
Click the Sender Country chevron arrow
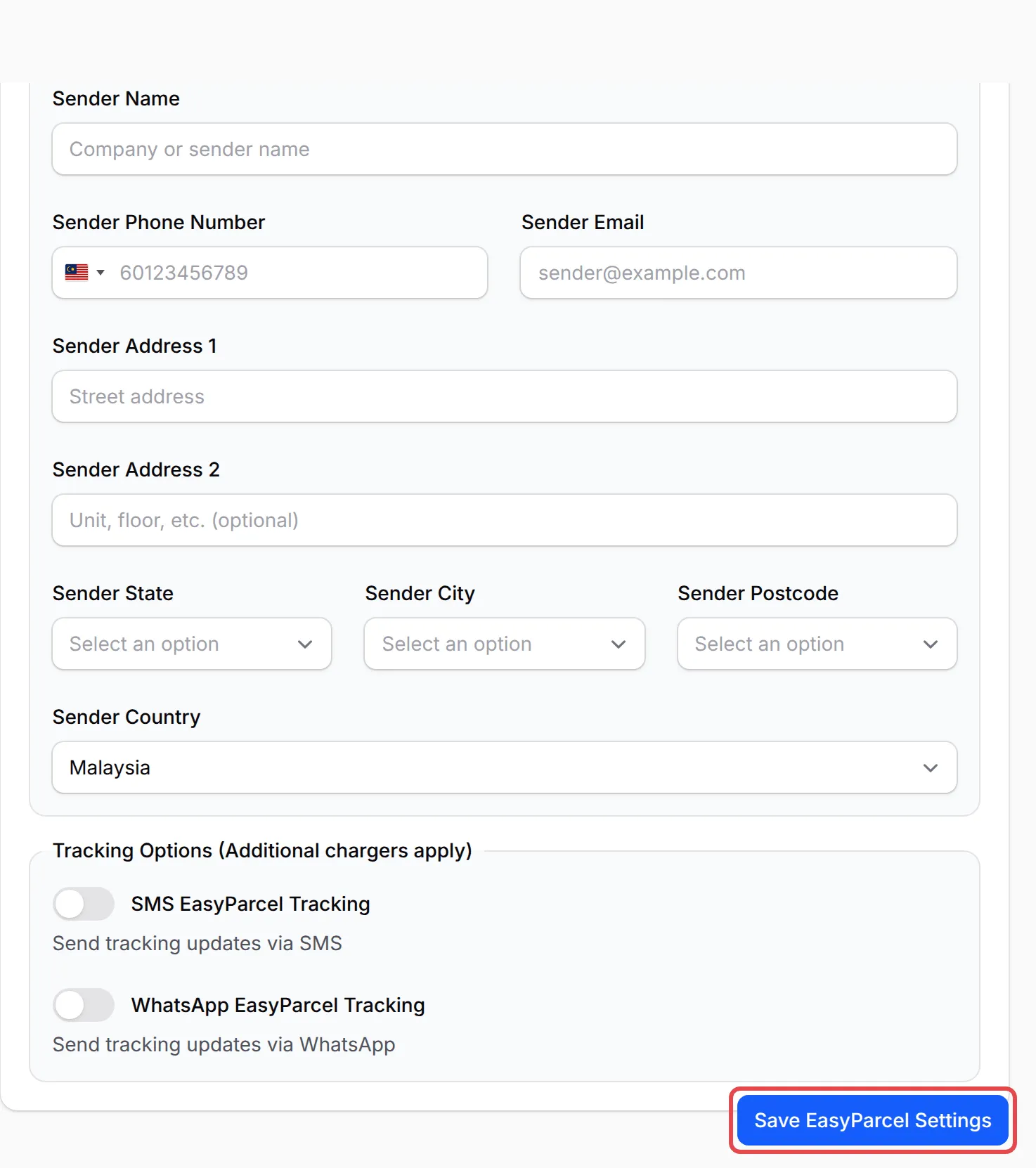(x=931, y=768)
